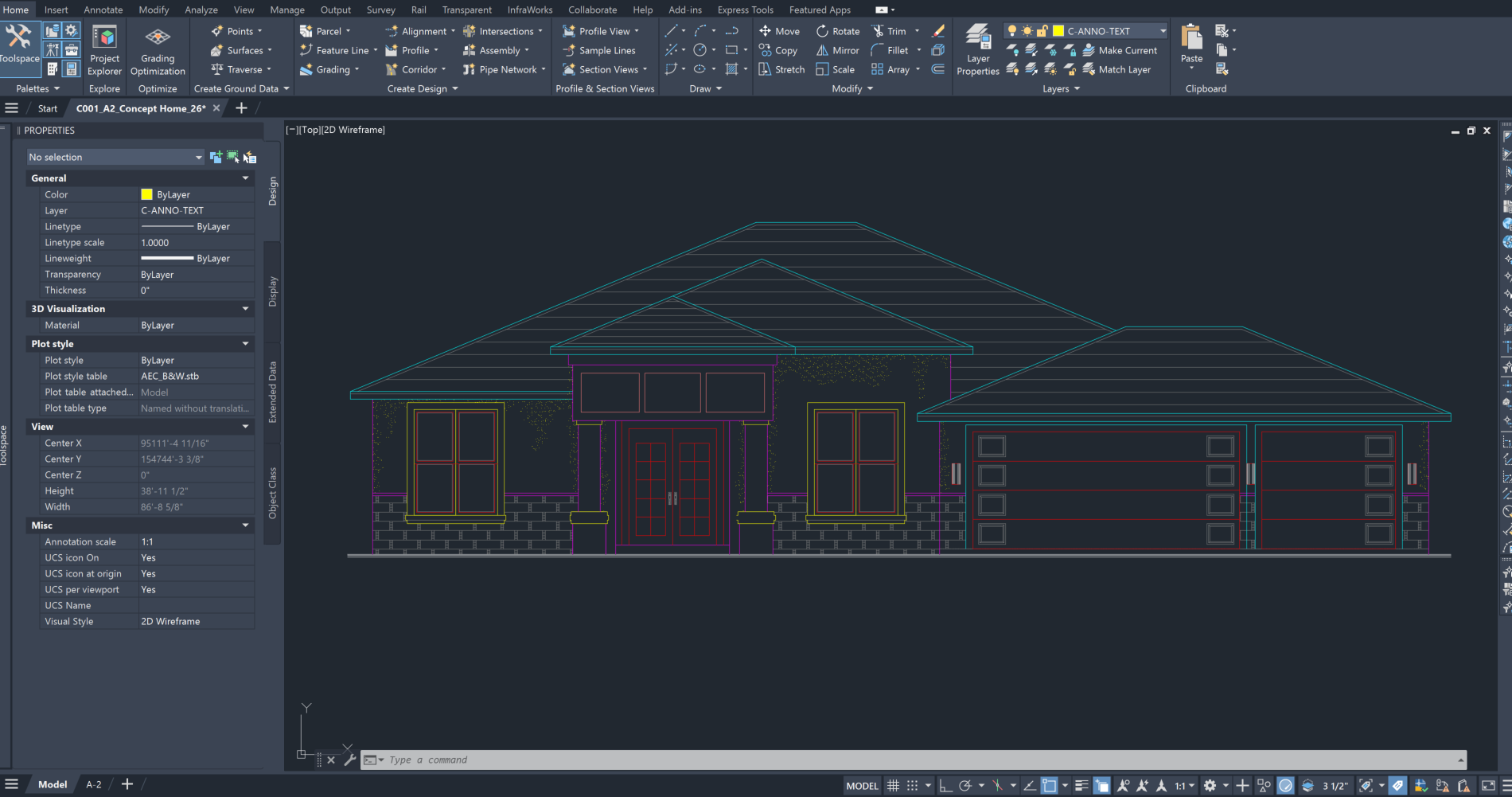Screen dimensions: 1512x797
Task: Open the Toolspace palette
Action: coord(18,44)
